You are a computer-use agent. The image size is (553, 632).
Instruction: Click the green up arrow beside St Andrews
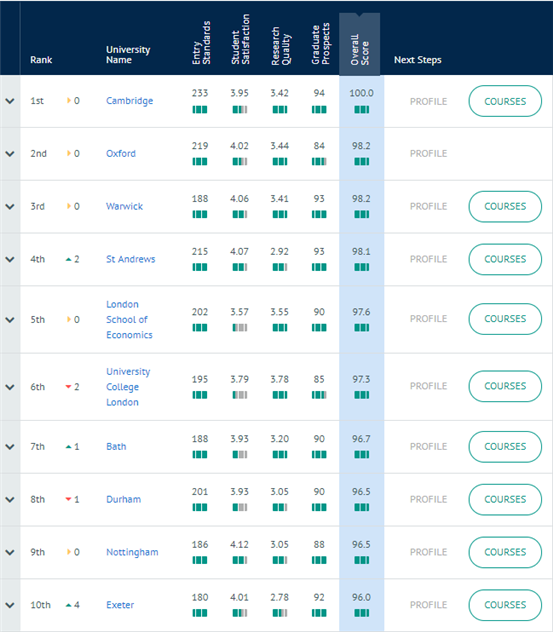(69, 260)
